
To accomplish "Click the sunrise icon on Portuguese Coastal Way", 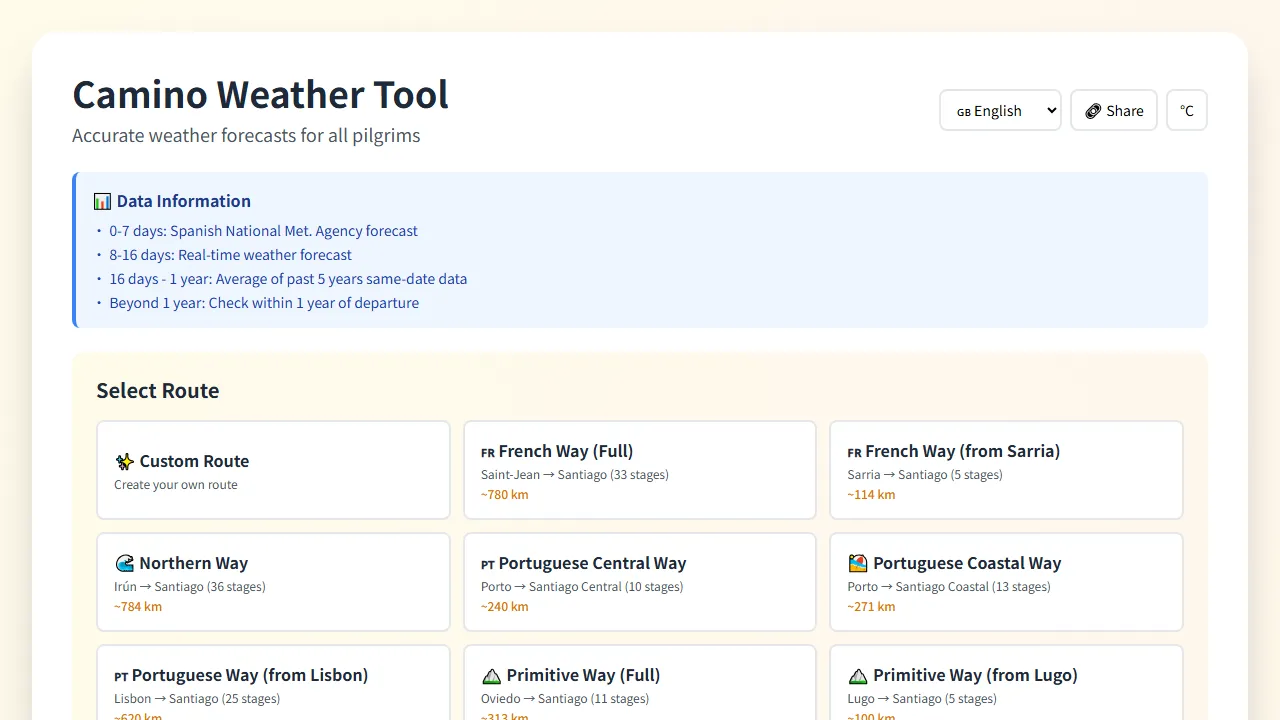I will pyautogui.click(x=859, y=563).
